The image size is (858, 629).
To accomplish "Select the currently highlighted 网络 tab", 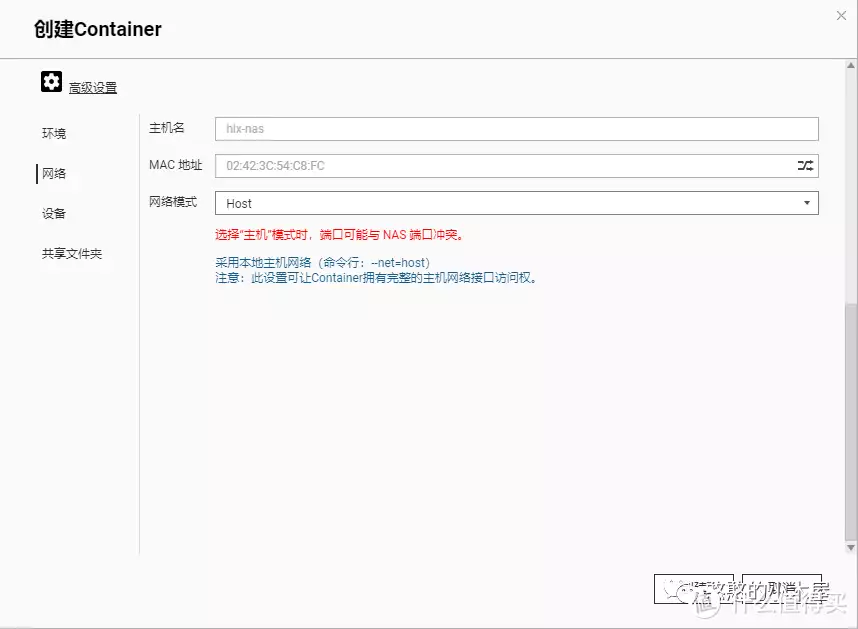I will [x=55, y=173].
